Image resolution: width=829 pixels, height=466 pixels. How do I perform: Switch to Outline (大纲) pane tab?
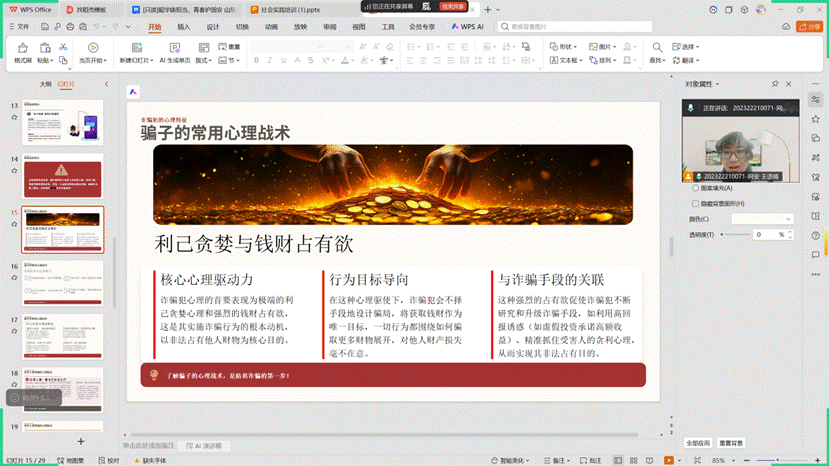click(x=46, y=84)
